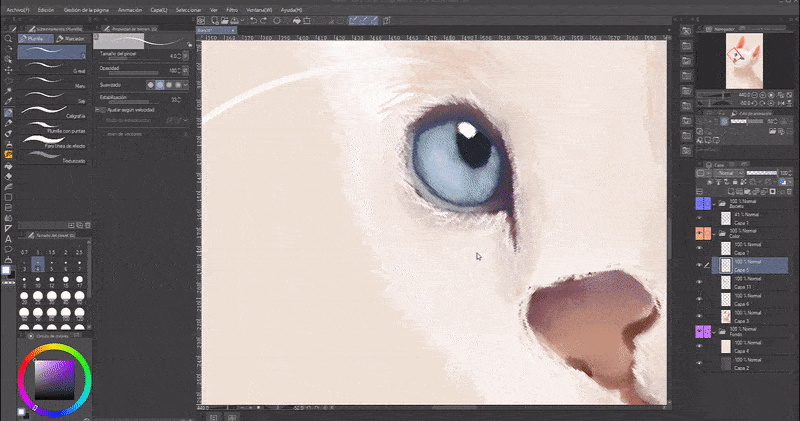Select the Text tool
Viewport: 800px width, 421px height.
8,239
